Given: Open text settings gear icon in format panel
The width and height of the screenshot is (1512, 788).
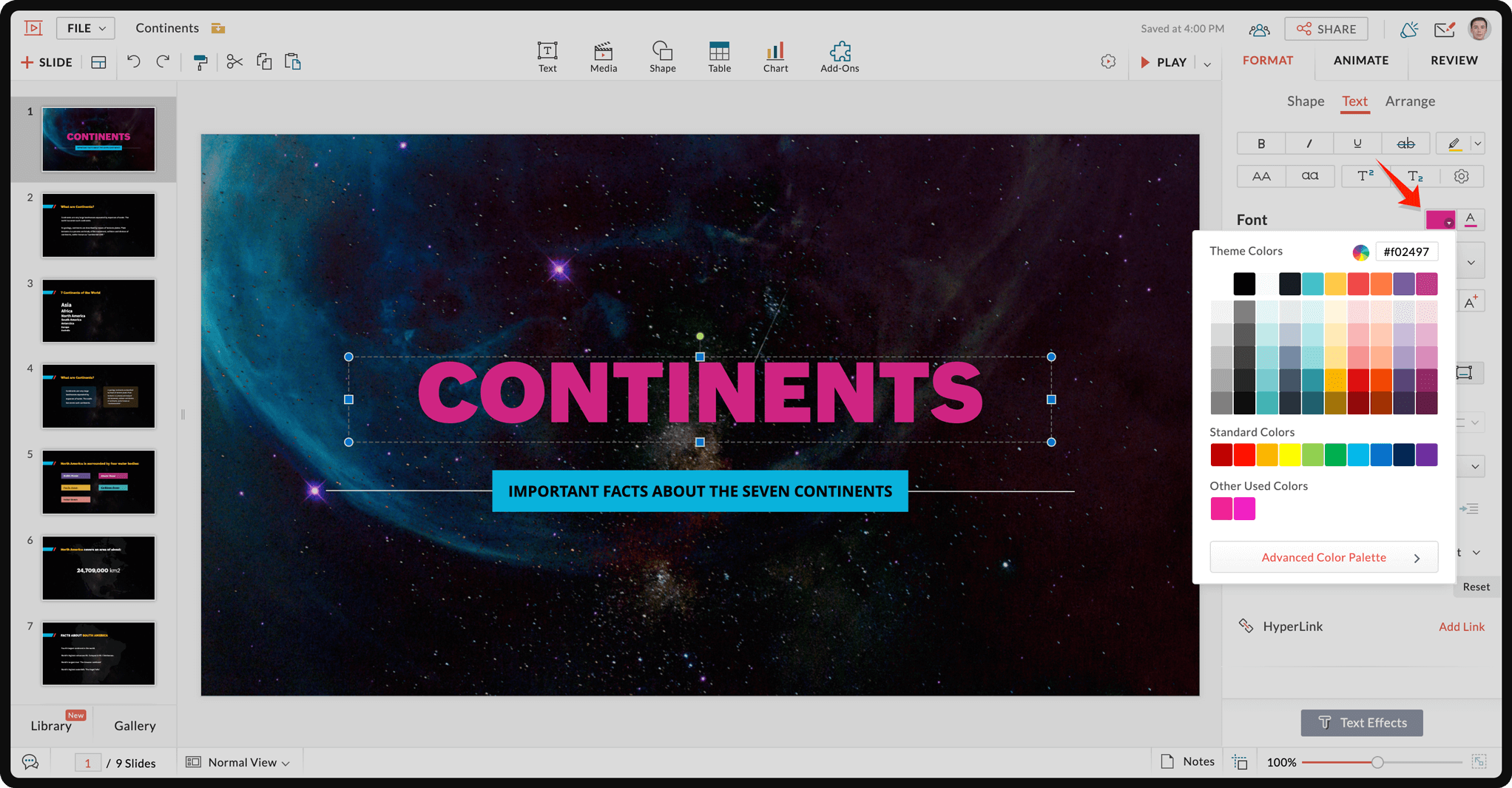Looking at the screenshot, I should pos(1461,176).
